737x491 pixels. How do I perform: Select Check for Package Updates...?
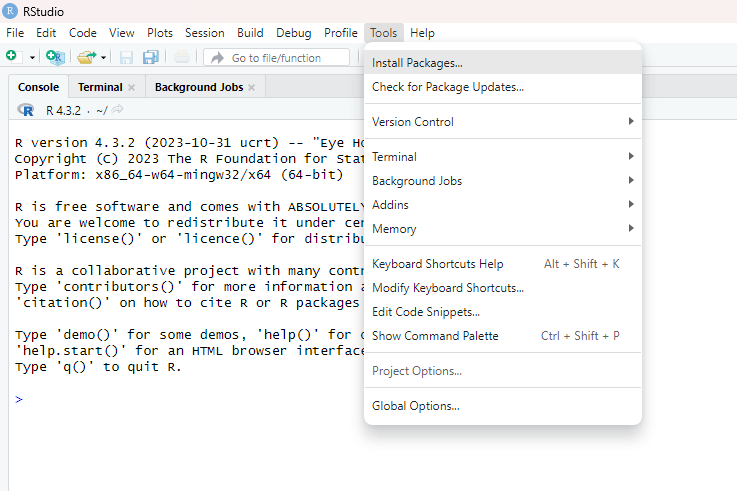coord(447,87)
